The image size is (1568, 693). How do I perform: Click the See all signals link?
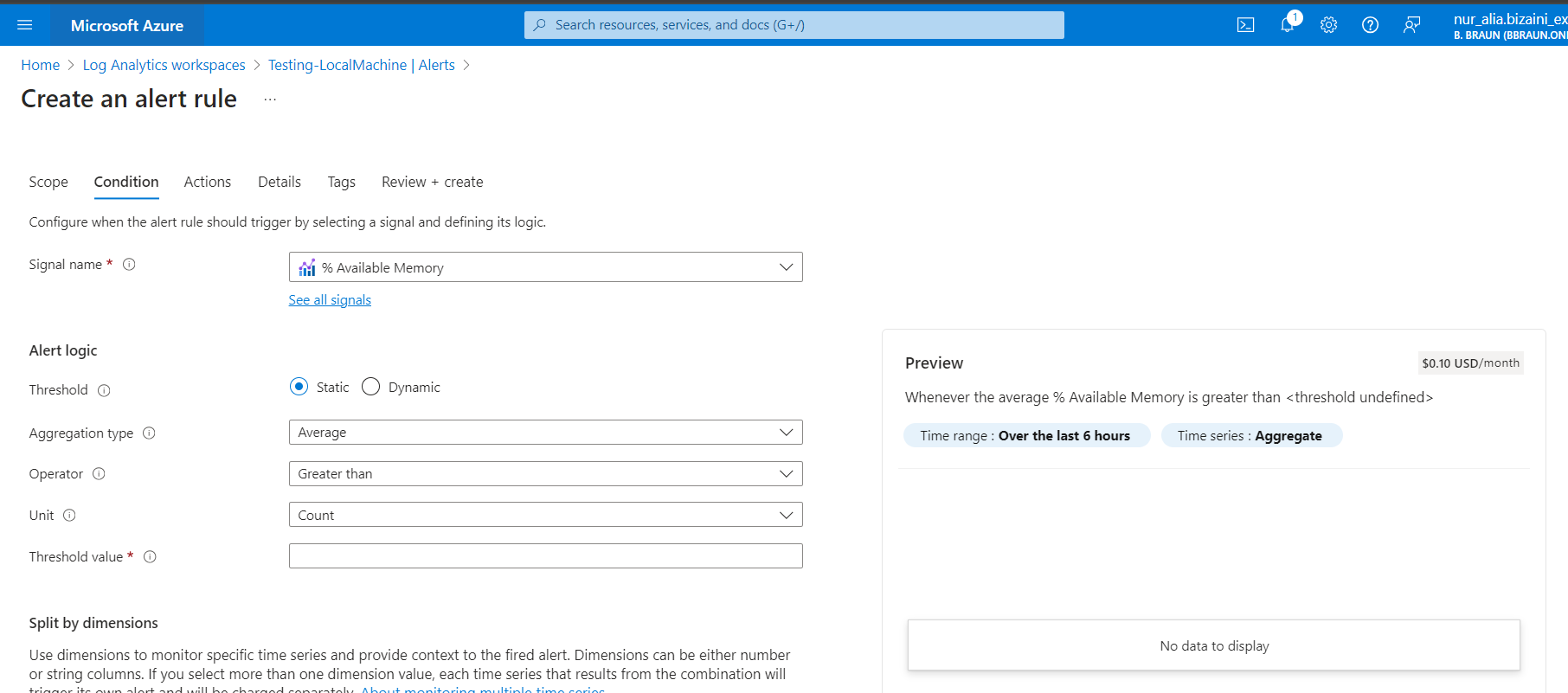(330, 299)
